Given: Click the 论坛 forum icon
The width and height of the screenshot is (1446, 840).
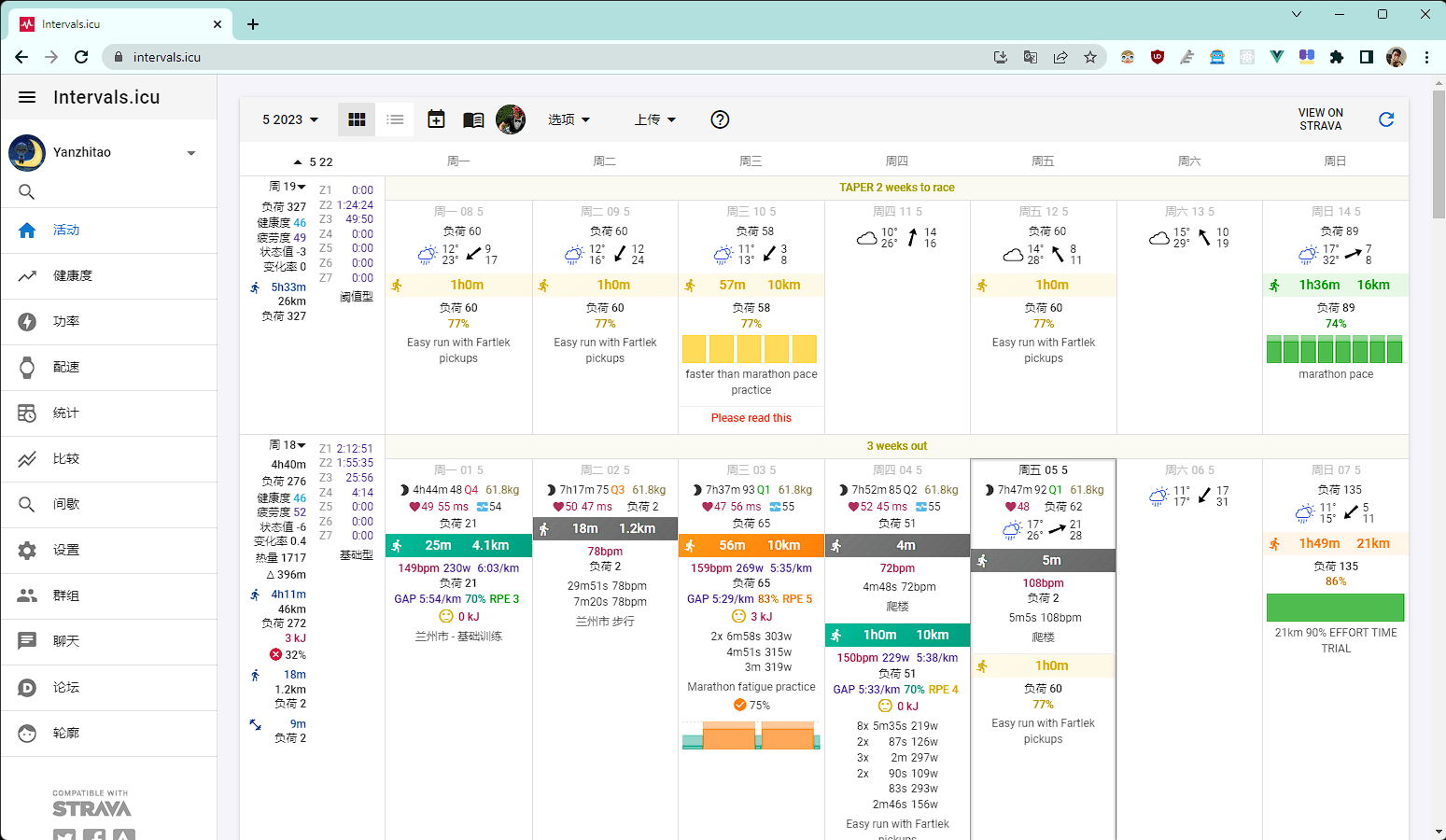Looking at the screenshot, I should pyautogui.click(x=27, y=687).
